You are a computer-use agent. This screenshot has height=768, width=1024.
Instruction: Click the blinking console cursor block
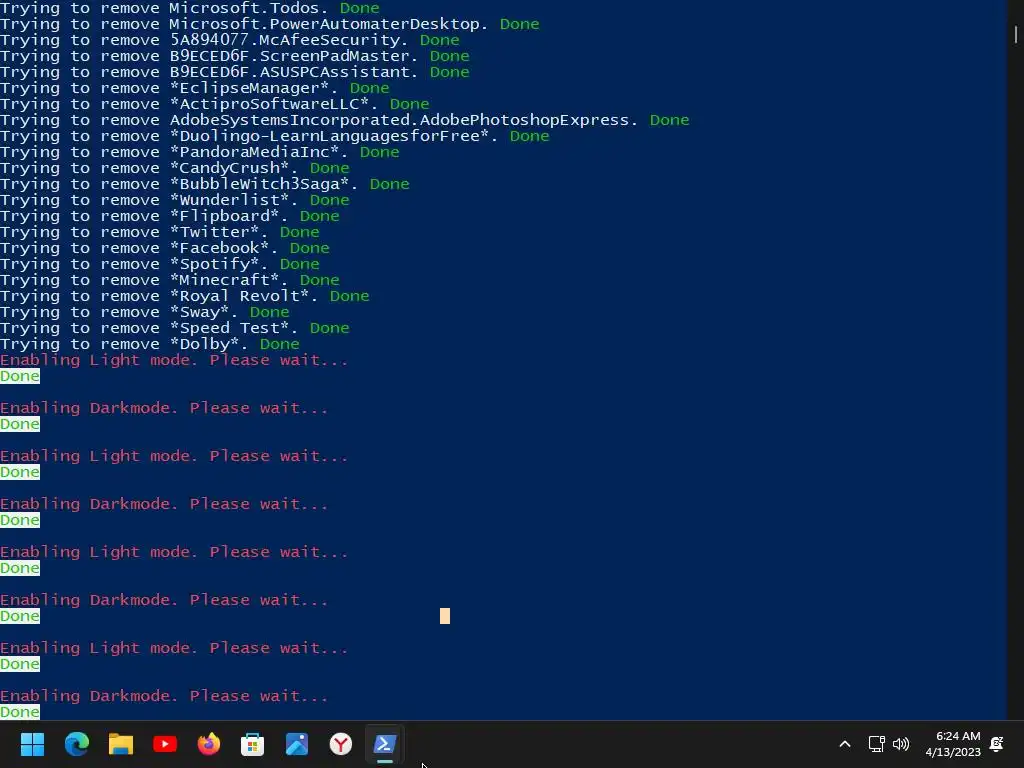tap(445, 616)
